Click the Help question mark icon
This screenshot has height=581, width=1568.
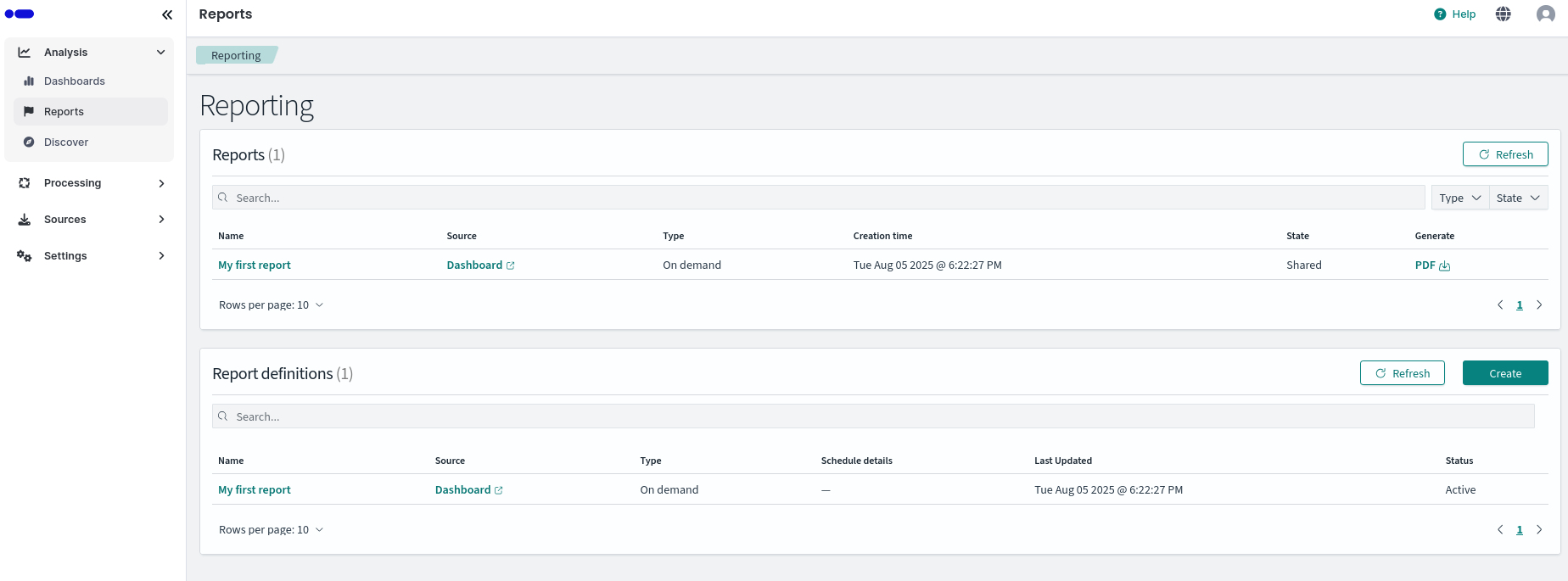click(x=1440, y=14)
